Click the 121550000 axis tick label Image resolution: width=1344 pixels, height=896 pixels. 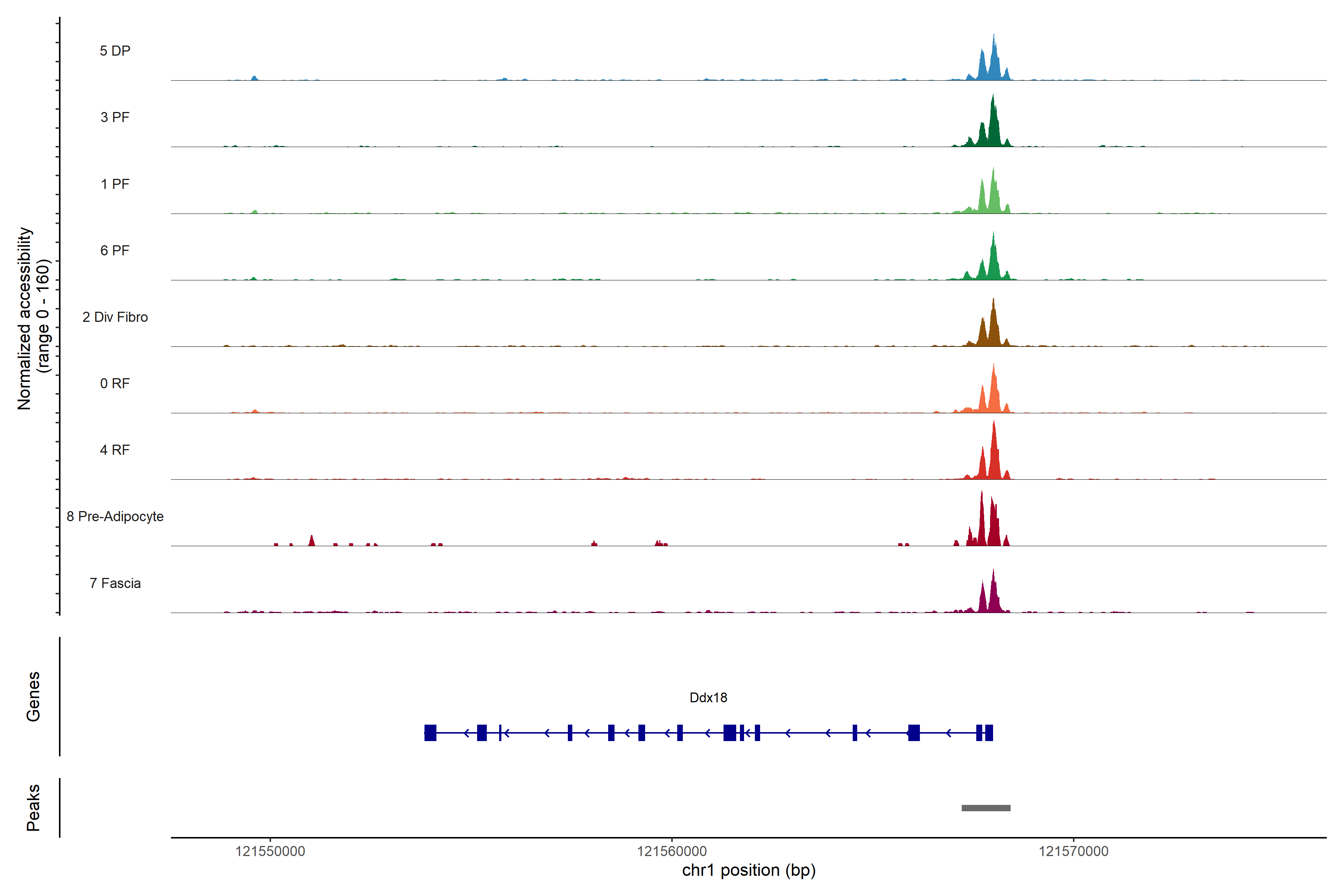270,851
